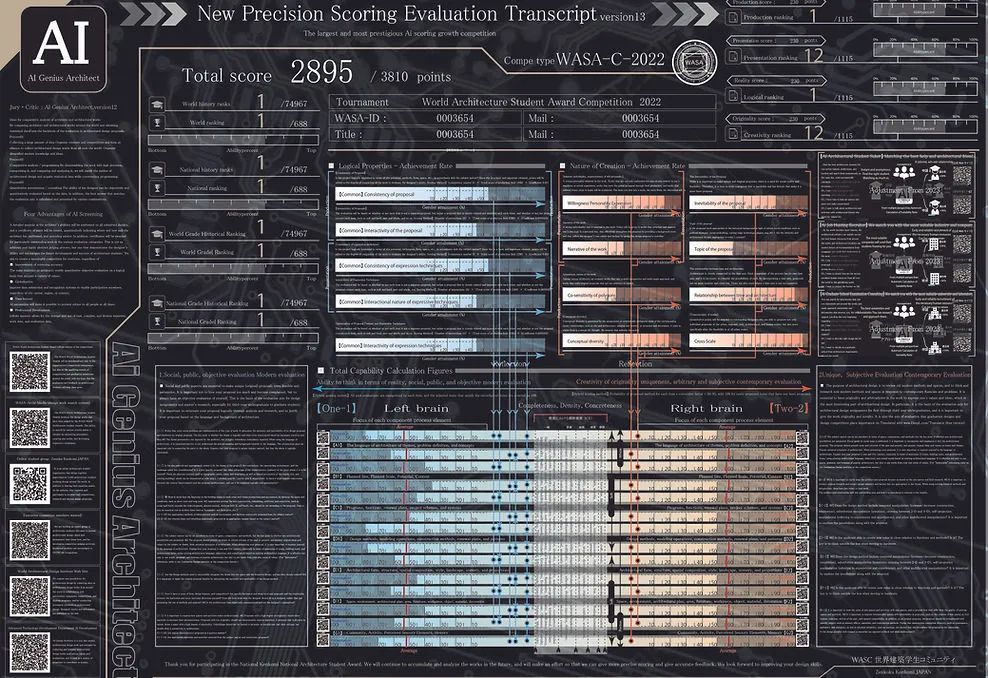Open QR code for World Architectural Design Institute Web Site

[x=29, y=596]
